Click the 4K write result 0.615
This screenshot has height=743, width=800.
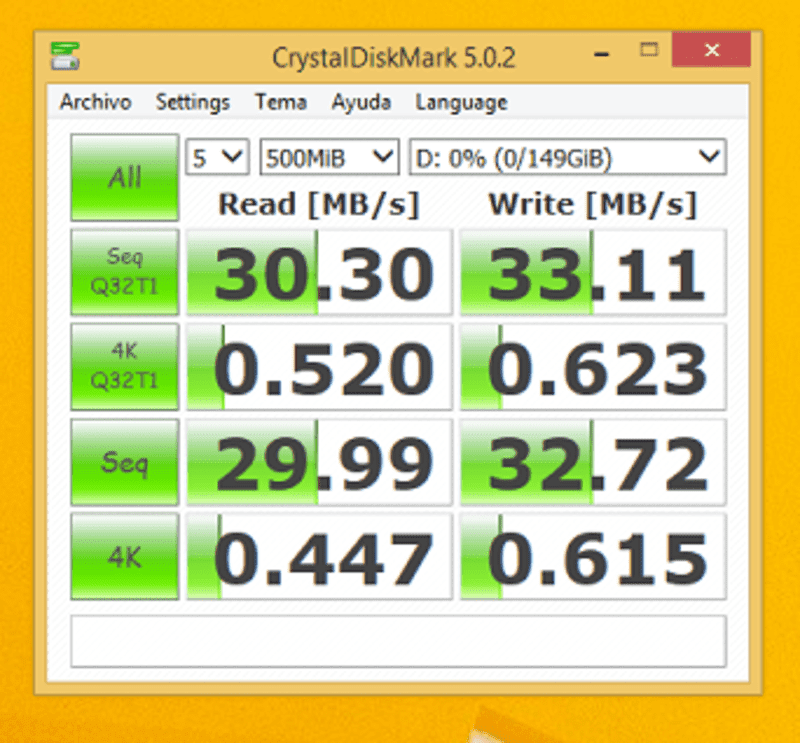[x=593, y=557]
